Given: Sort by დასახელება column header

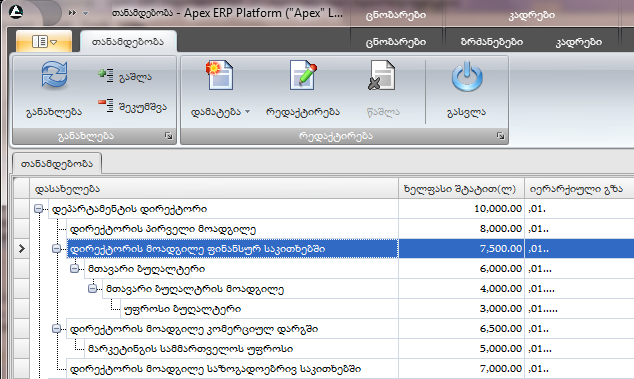Looking at the screenshot, I should coord(214,188).
